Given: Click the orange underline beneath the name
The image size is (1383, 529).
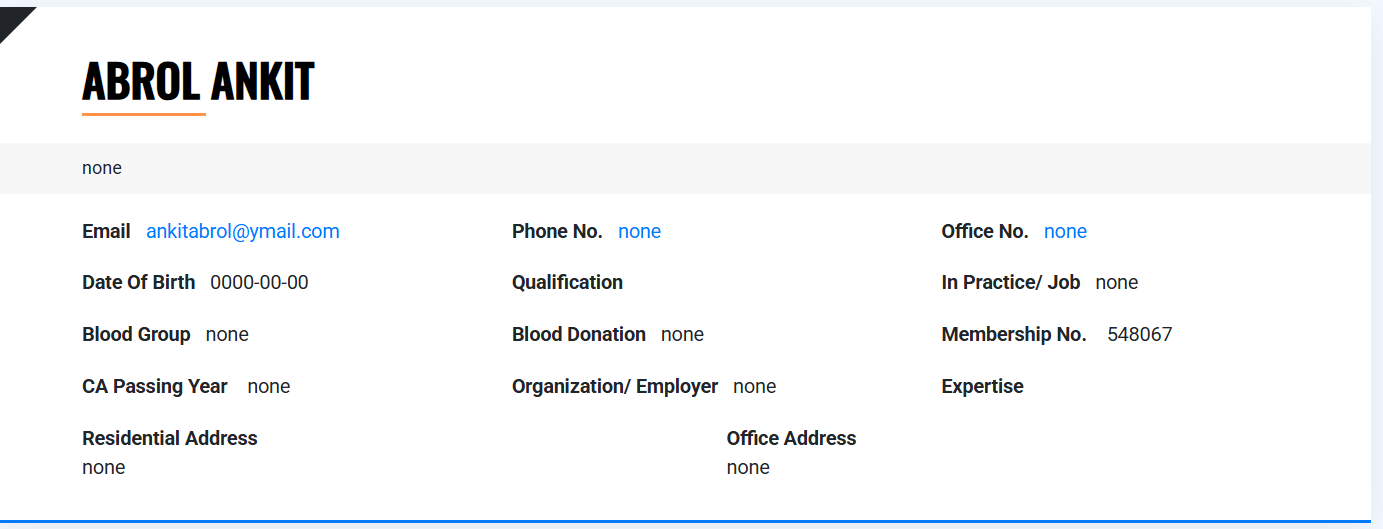Looking at the screenshot, I should click(x=144, y=115).
